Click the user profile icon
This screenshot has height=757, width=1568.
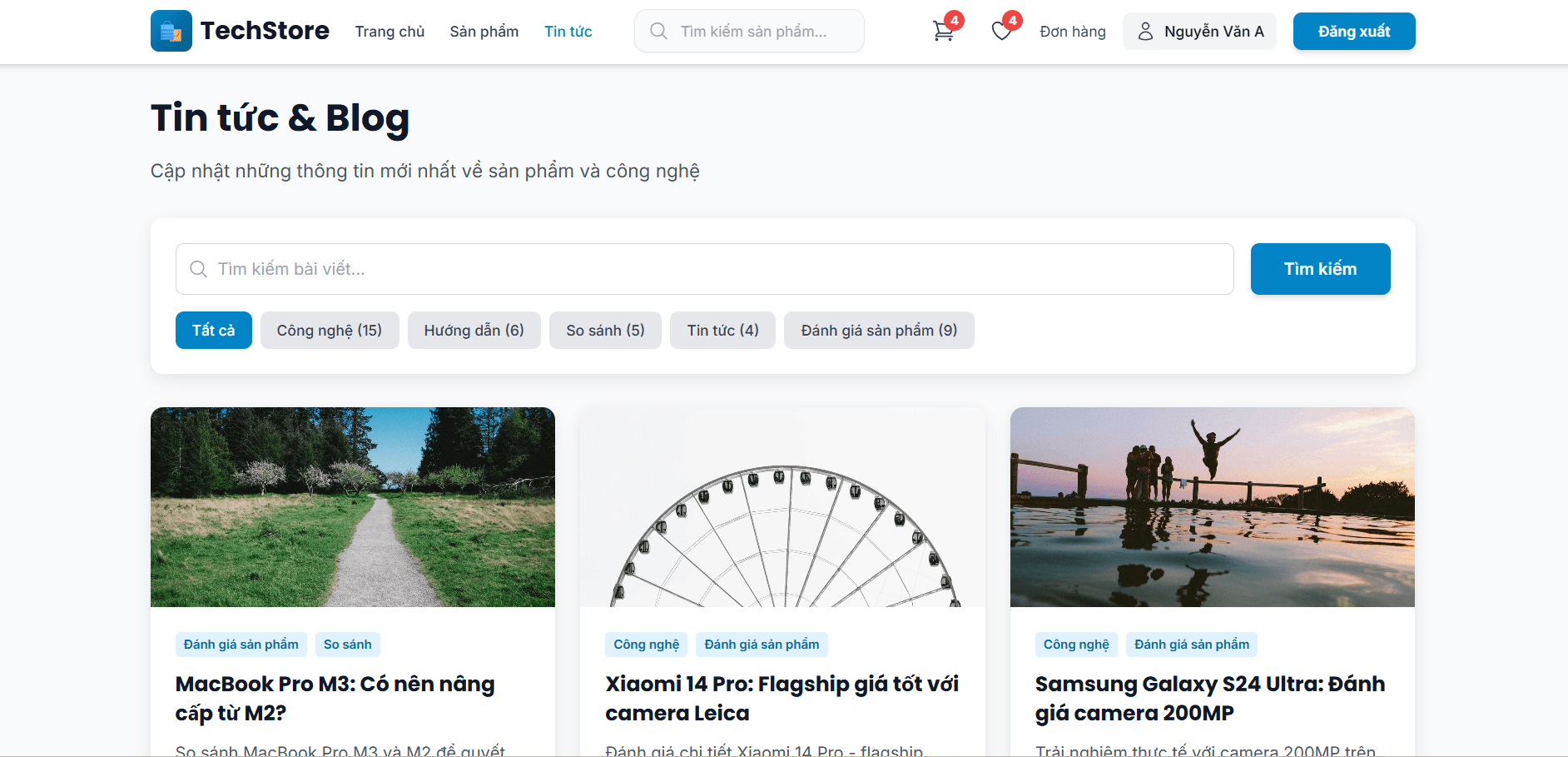click(1145, 32)
